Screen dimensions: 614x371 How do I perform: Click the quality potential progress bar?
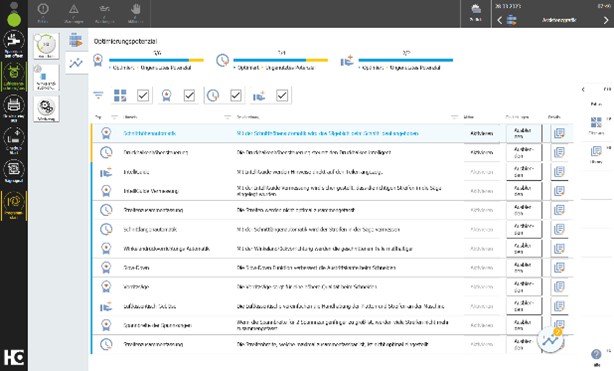point(156,60)
